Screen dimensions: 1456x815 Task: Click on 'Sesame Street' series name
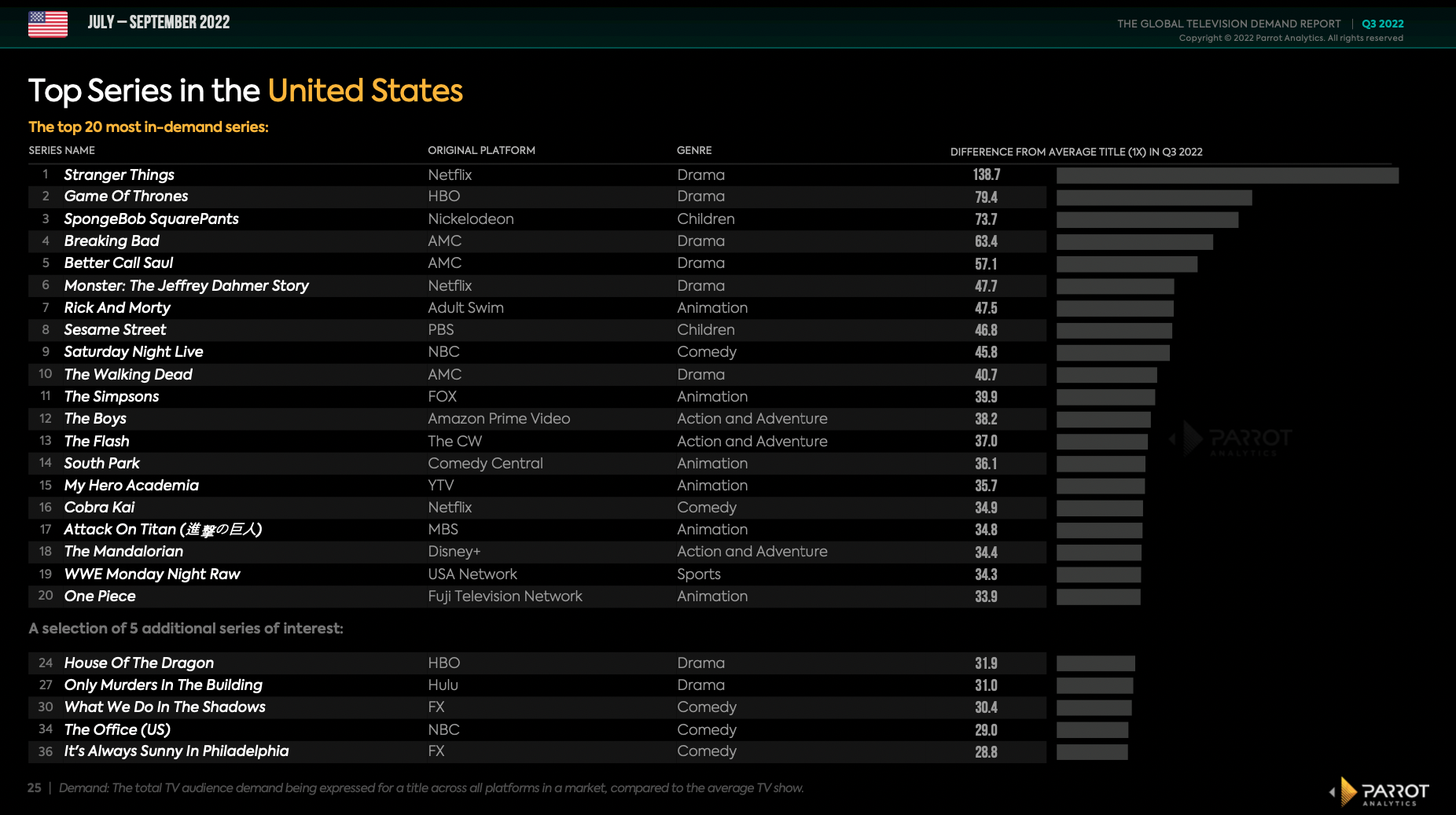(115, 329)
